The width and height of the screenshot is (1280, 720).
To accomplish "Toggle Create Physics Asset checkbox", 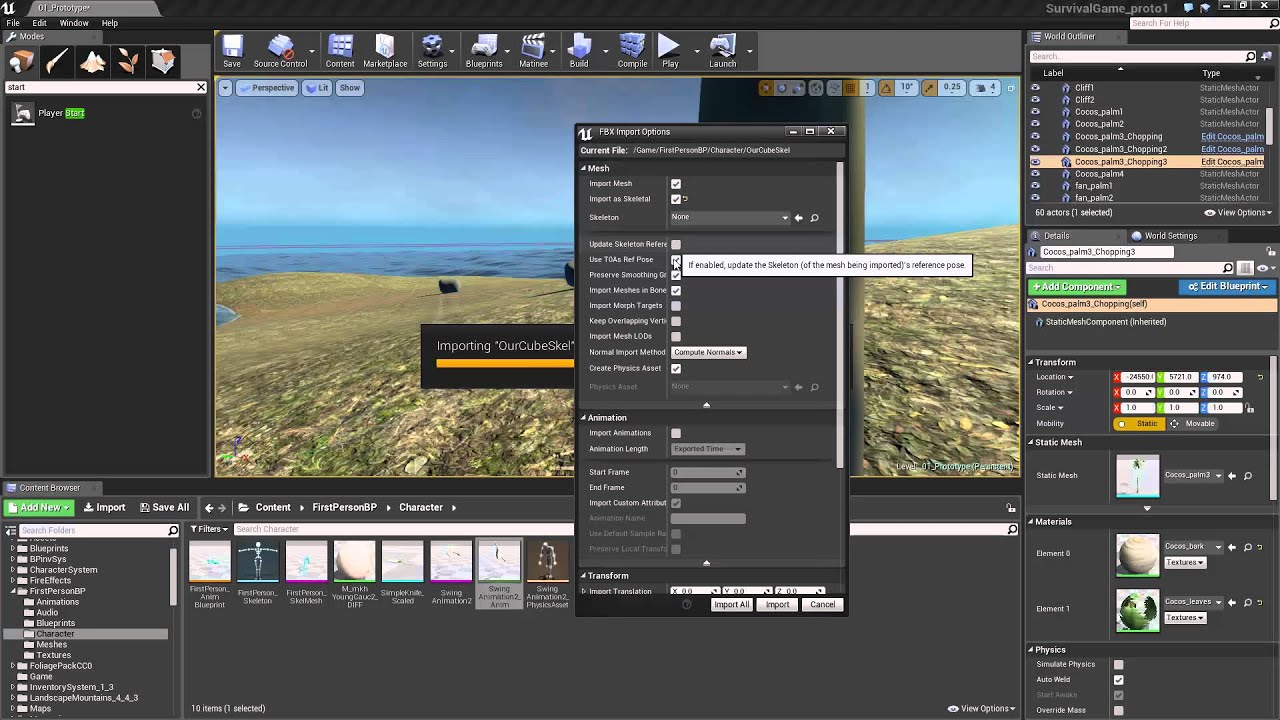I will 676,368.
